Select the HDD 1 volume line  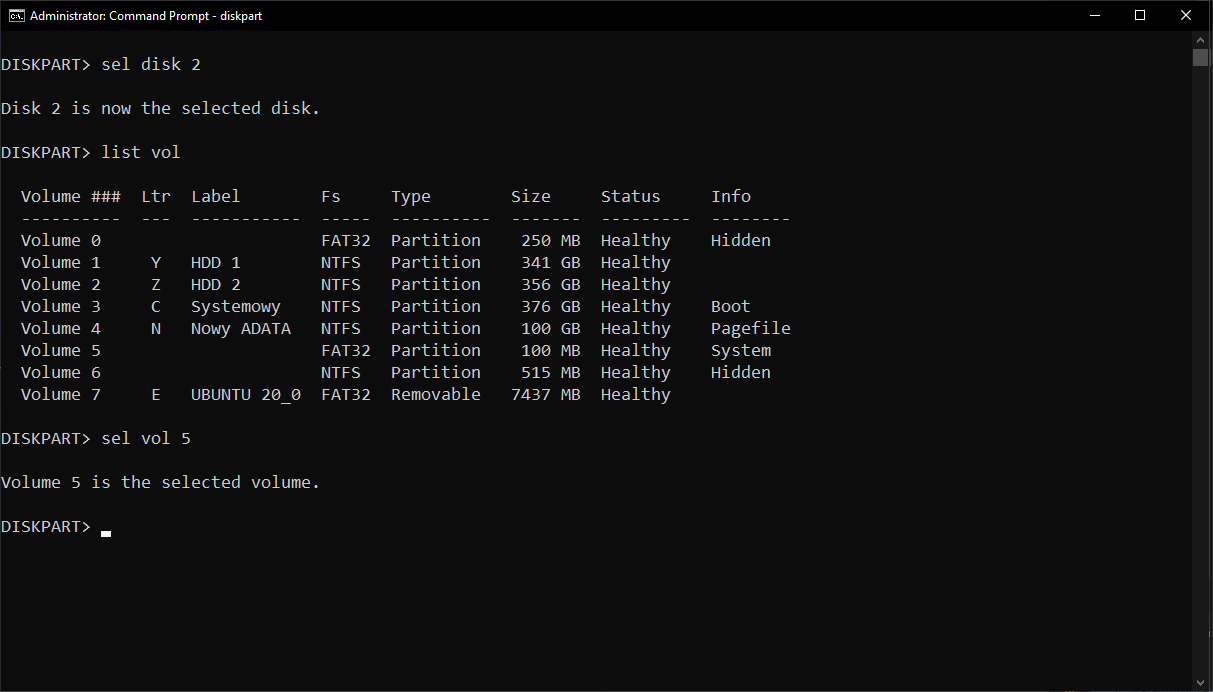pyautogui.click(x=300, y=262)
